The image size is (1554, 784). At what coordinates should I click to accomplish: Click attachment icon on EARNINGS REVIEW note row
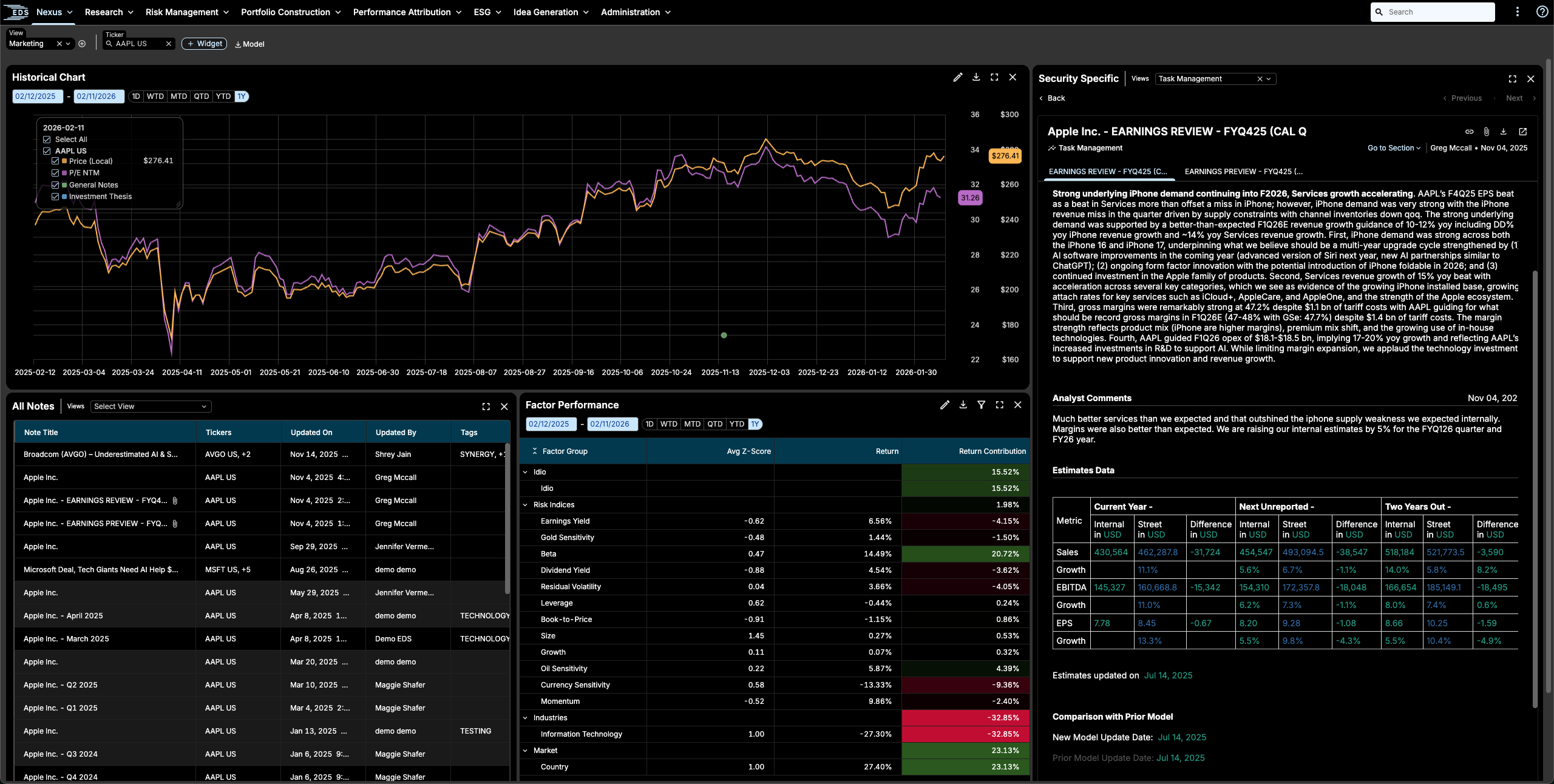click(x=175, y=501)
